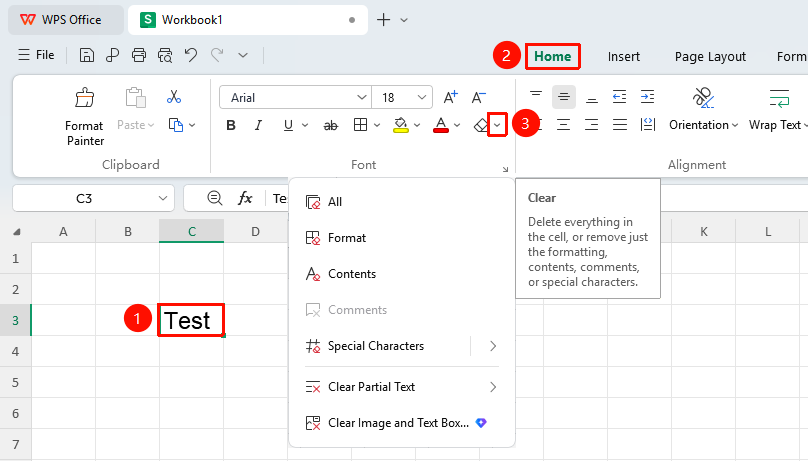Image resolution: width=808 pixels, height=461 pixels.
Task: Open the font name dropdown Arial
Action: [362, 97]
